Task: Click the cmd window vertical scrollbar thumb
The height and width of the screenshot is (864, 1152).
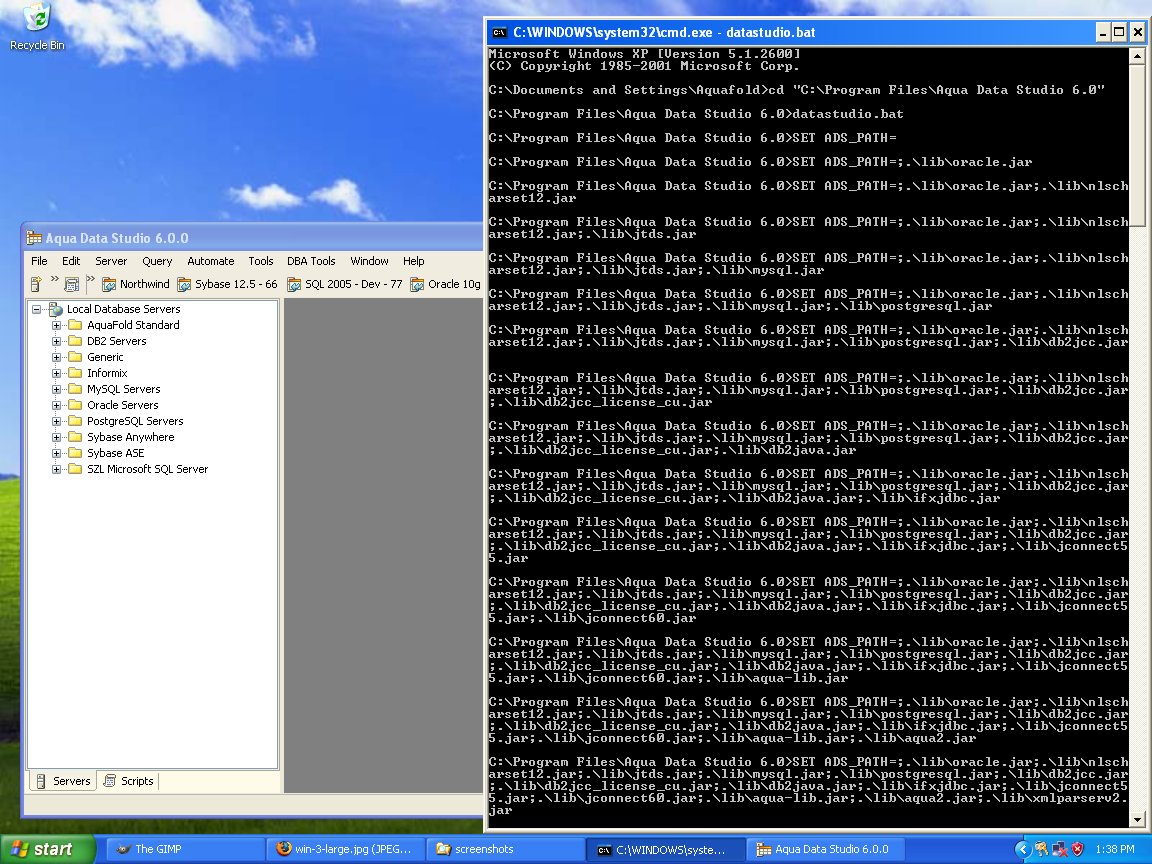Action: click(1138, 145)
